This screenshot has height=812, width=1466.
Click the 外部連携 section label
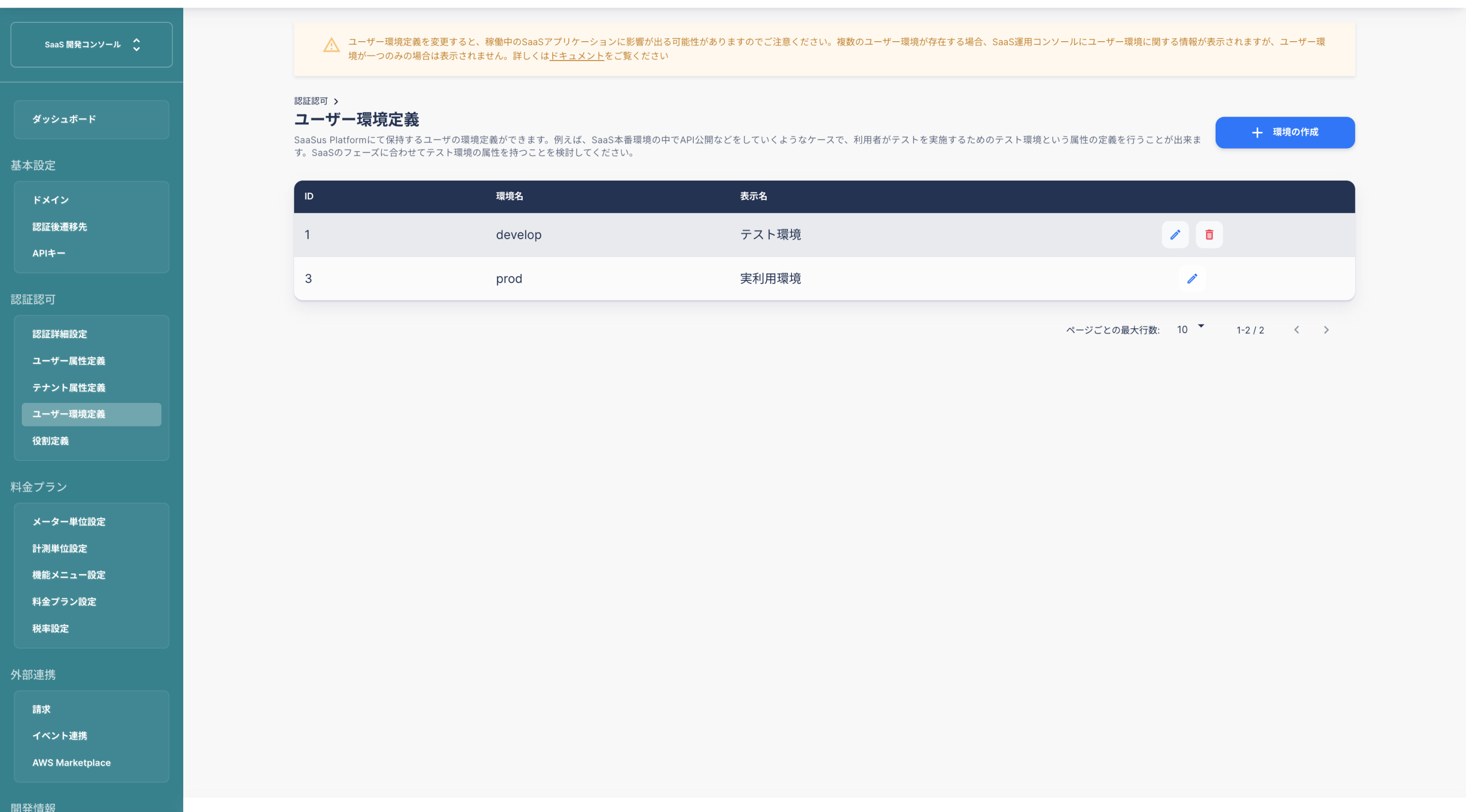(33, 675)
